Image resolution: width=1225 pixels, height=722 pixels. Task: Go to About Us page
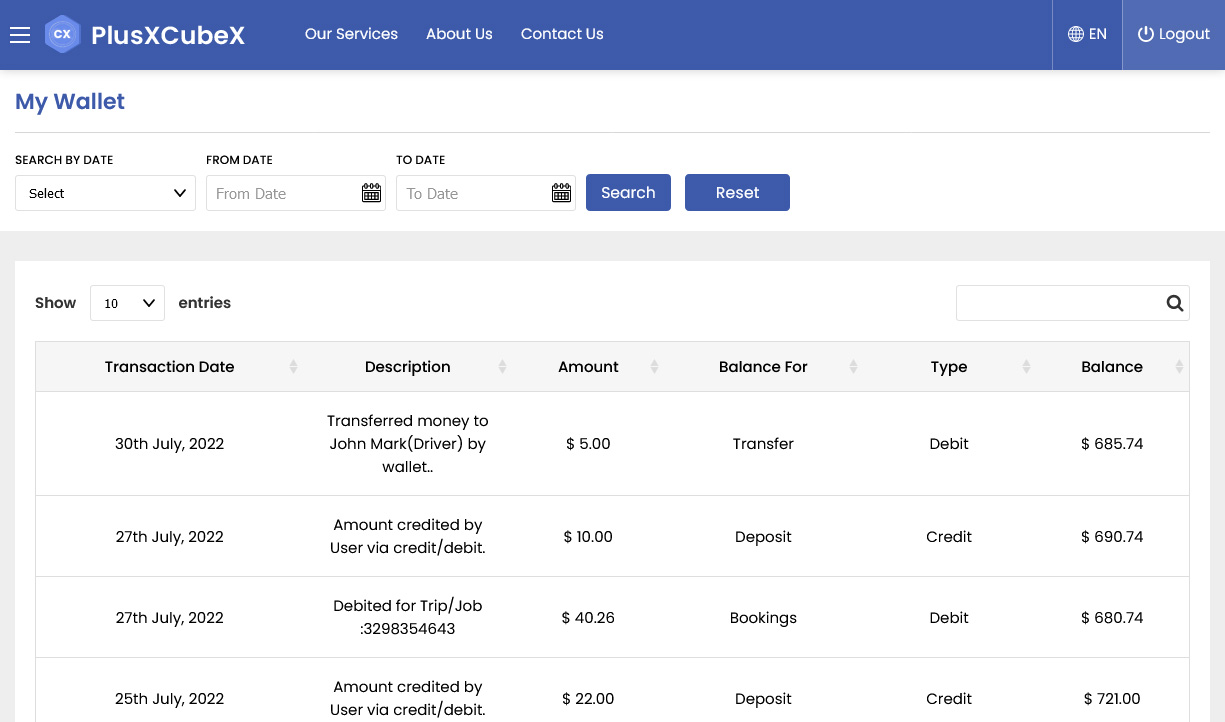[x=459, y=34]
